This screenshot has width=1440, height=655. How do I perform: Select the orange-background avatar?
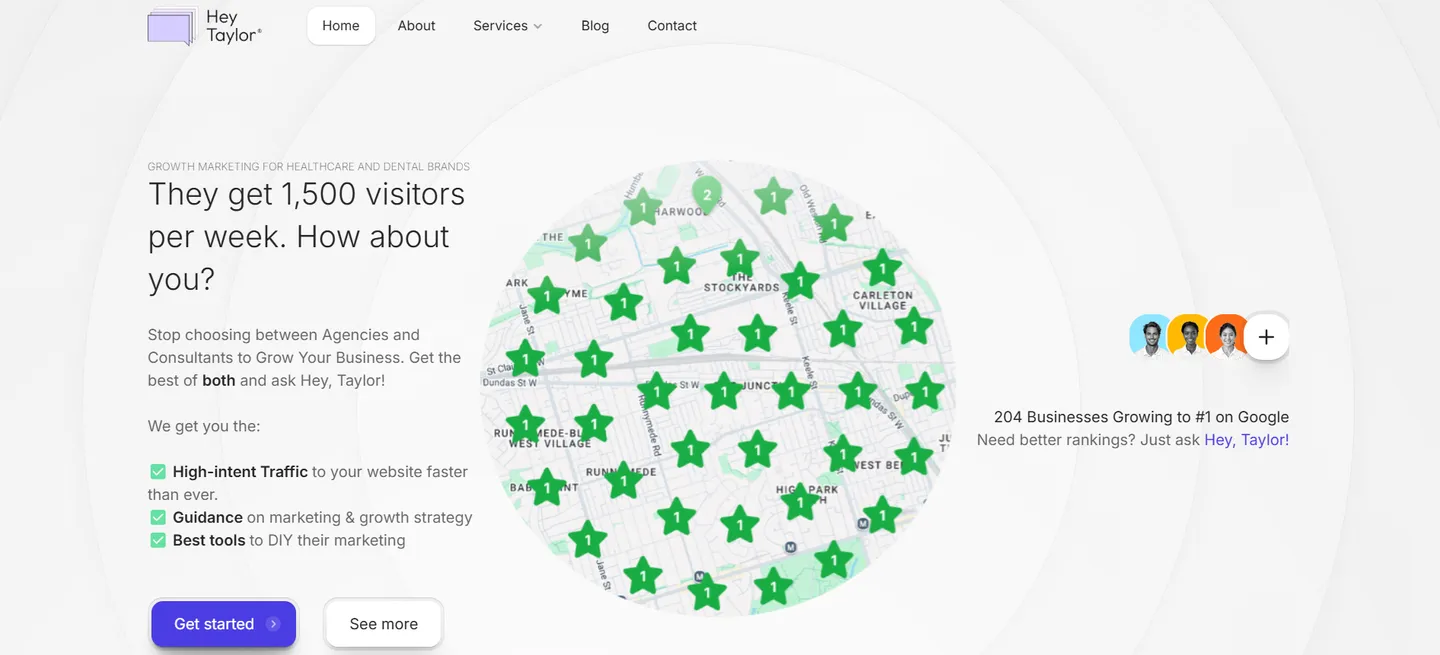(x=1226, y=337)
